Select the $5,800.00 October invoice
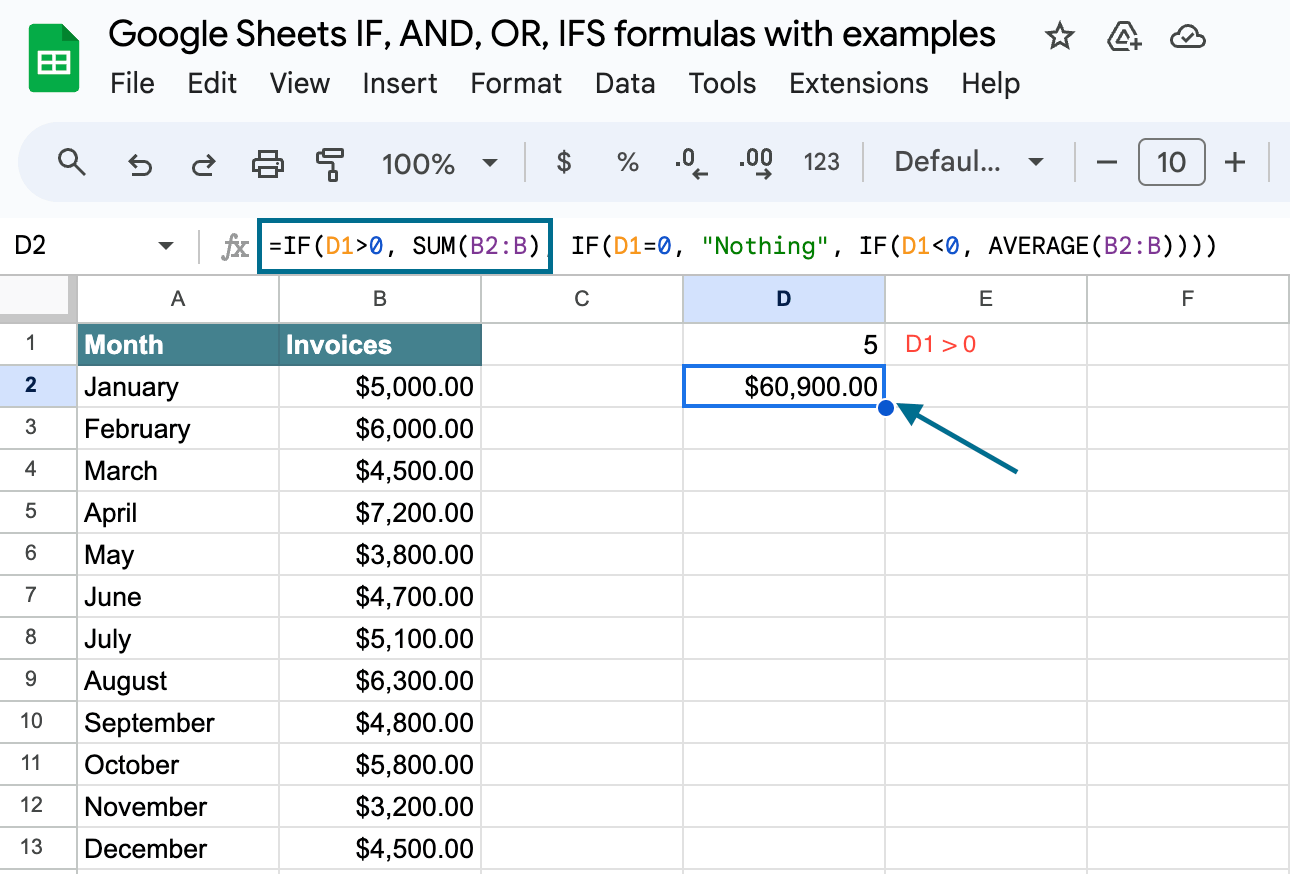This screenshot has width=1290, height=874. click(x=380, y=764)
